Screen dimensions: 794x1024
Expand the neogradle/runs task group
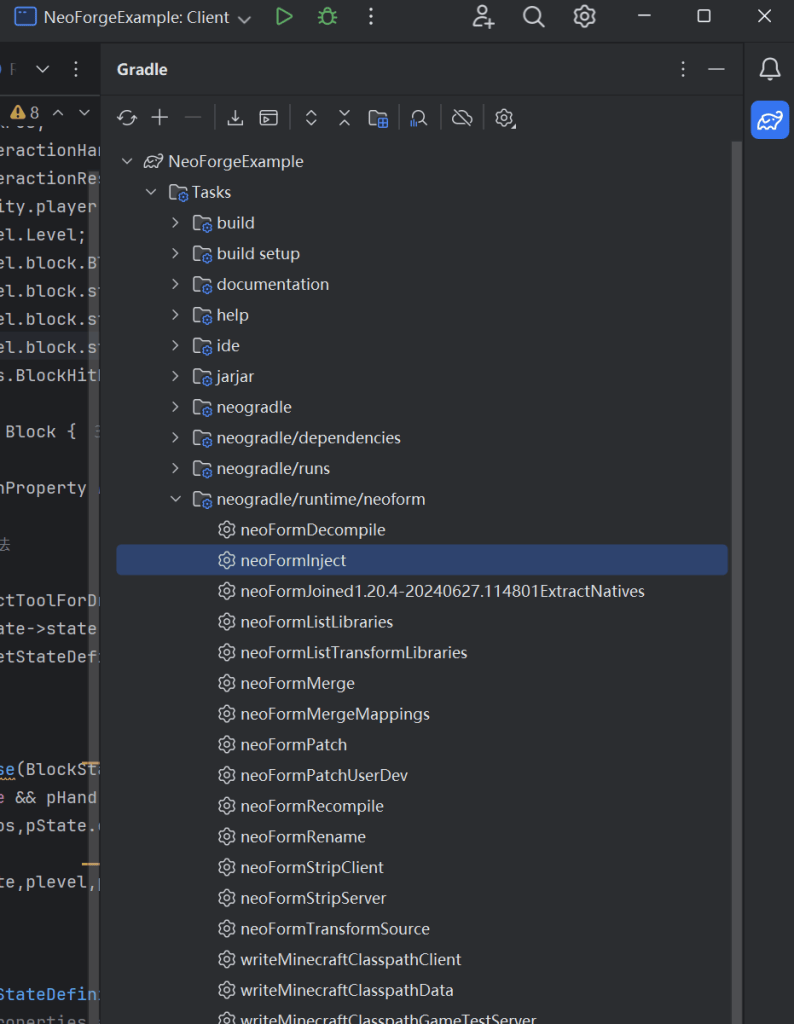175,468
